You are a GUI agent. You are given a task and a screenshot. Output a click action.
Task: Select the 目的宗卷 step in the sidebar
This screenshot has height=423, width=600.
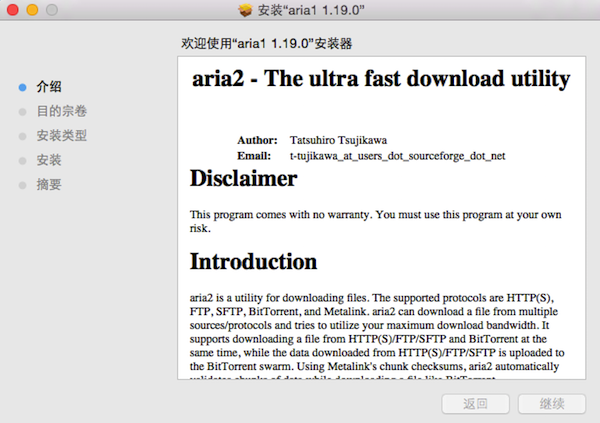point(62,111)
